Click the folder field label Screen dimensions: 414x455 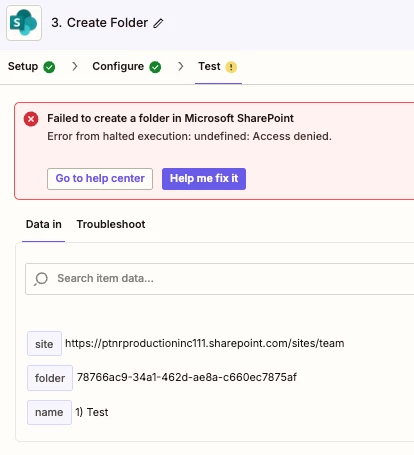click(50, 378)
